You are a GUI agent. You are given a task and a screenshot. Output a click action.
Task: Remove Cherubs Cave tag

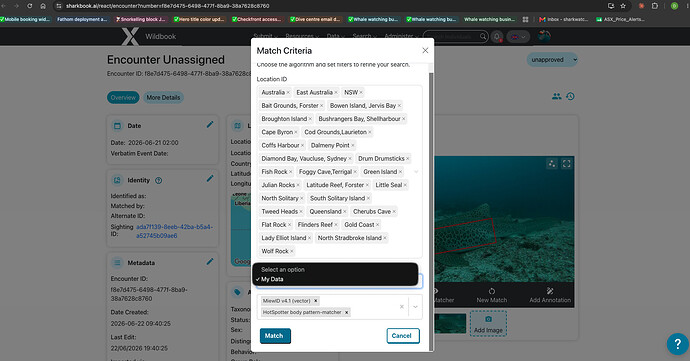[394, 211]
